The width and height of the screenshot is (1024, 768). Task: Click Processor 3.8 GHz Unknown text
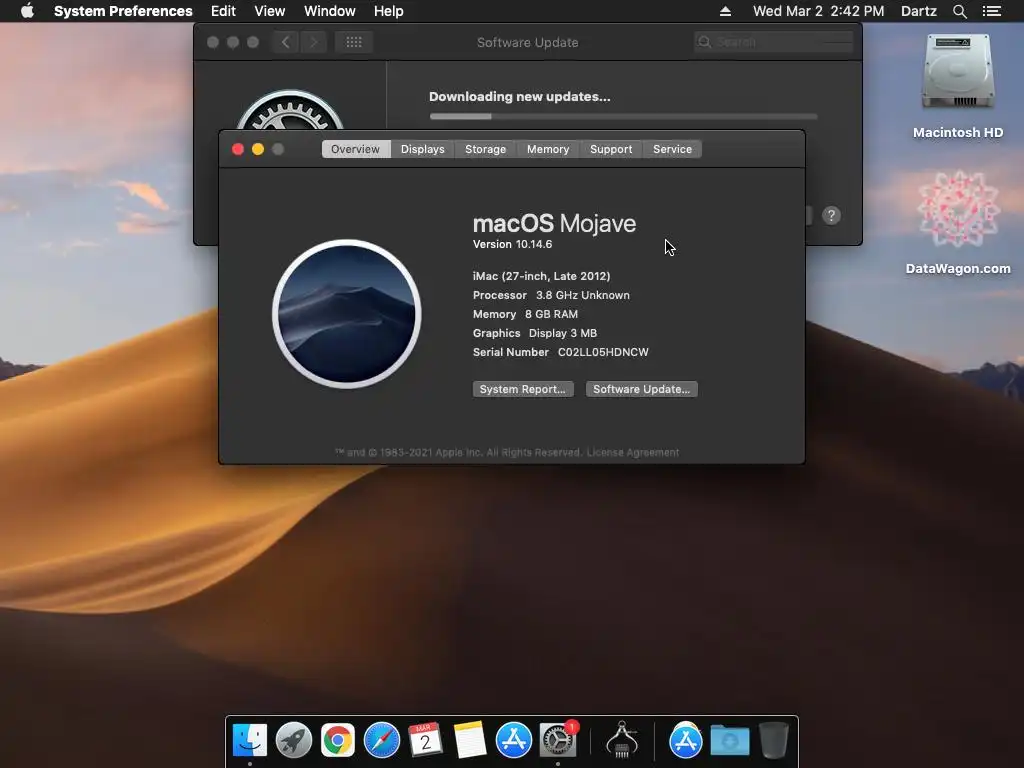click(551, 295)
